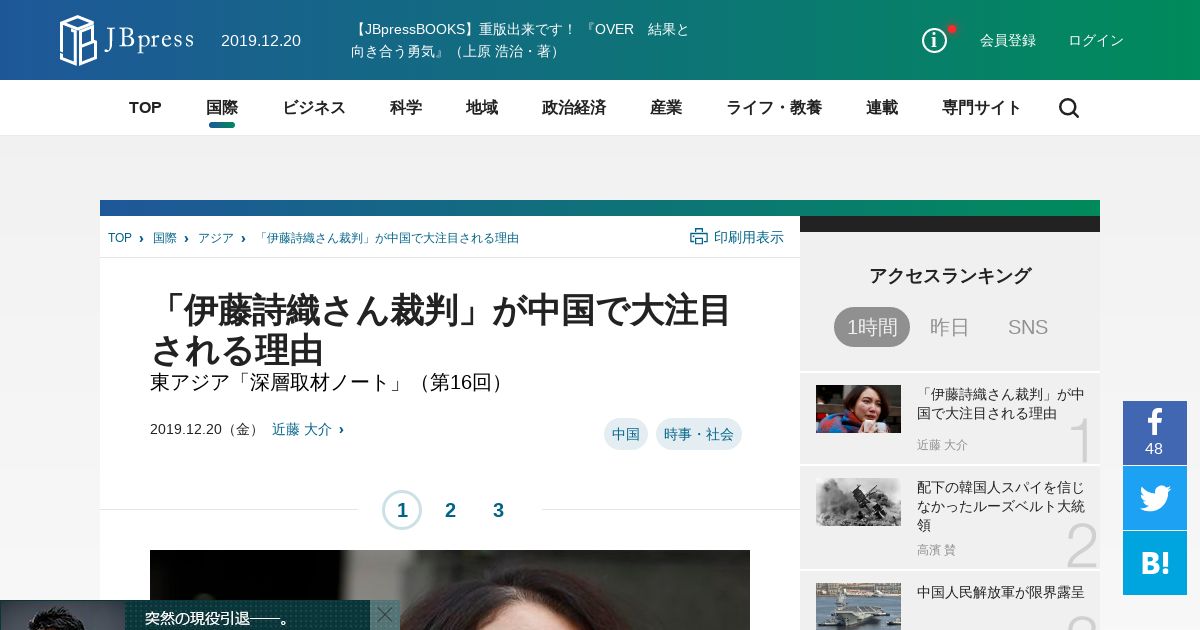Select the 国際 navigation tab
The height and width of the screenshot is (630, 1200).
click(x=222, y=108)
